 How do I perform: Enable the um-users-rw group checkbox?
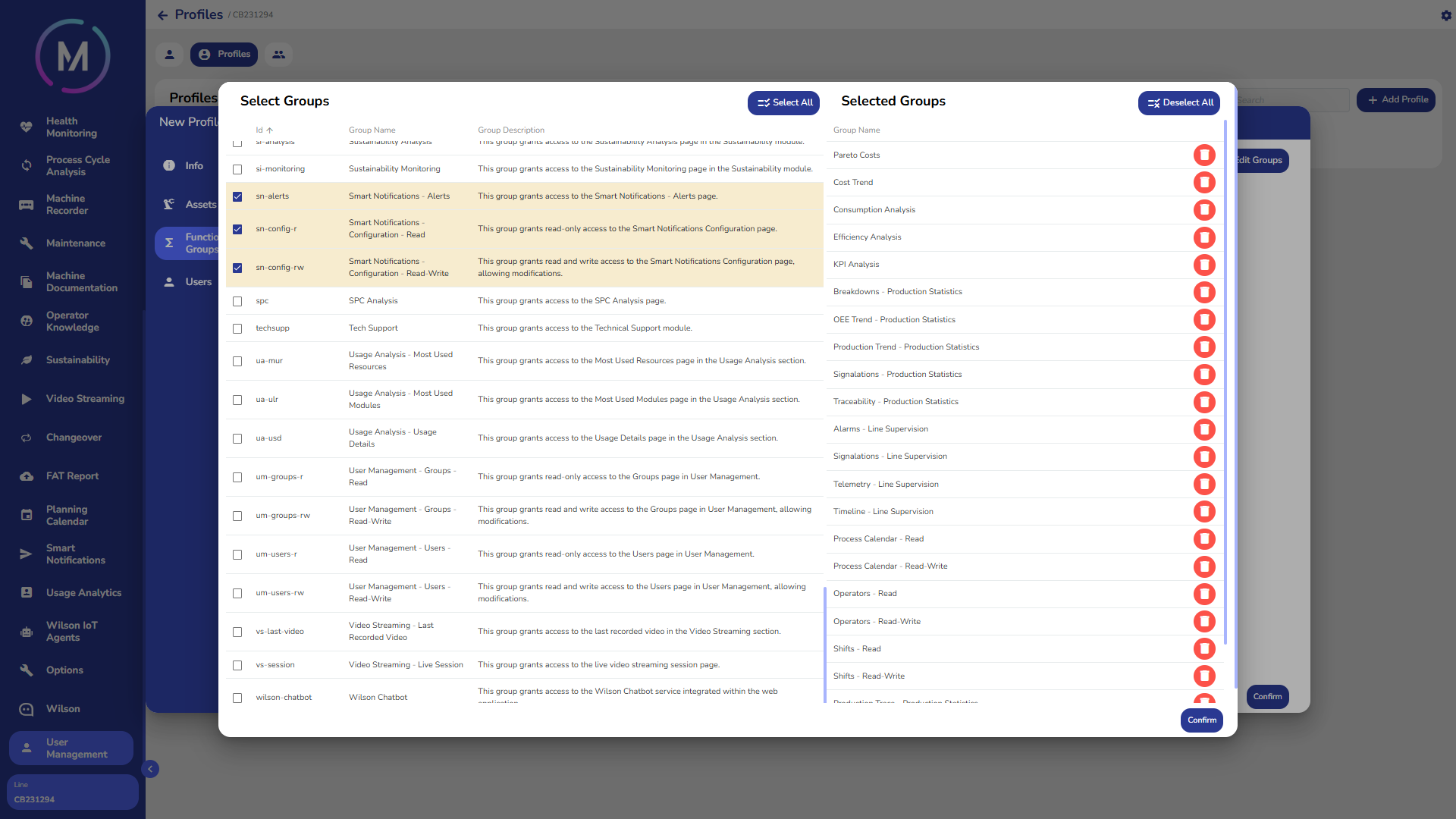point(237,593)
